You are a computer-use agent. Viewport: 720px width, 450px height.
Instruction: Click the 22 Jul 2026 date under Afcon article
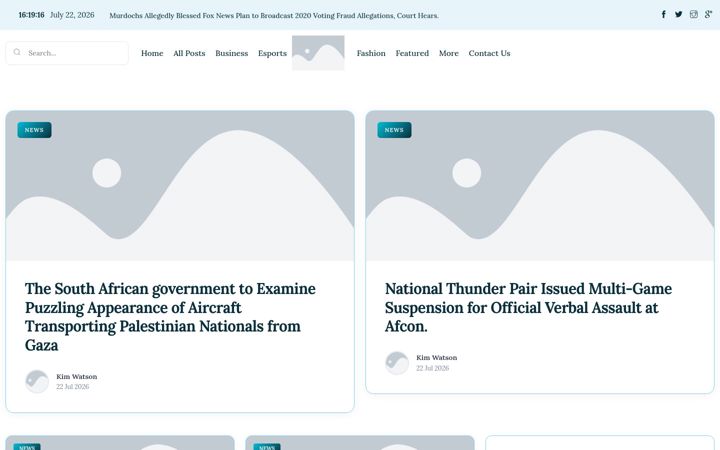pos(433,368)
